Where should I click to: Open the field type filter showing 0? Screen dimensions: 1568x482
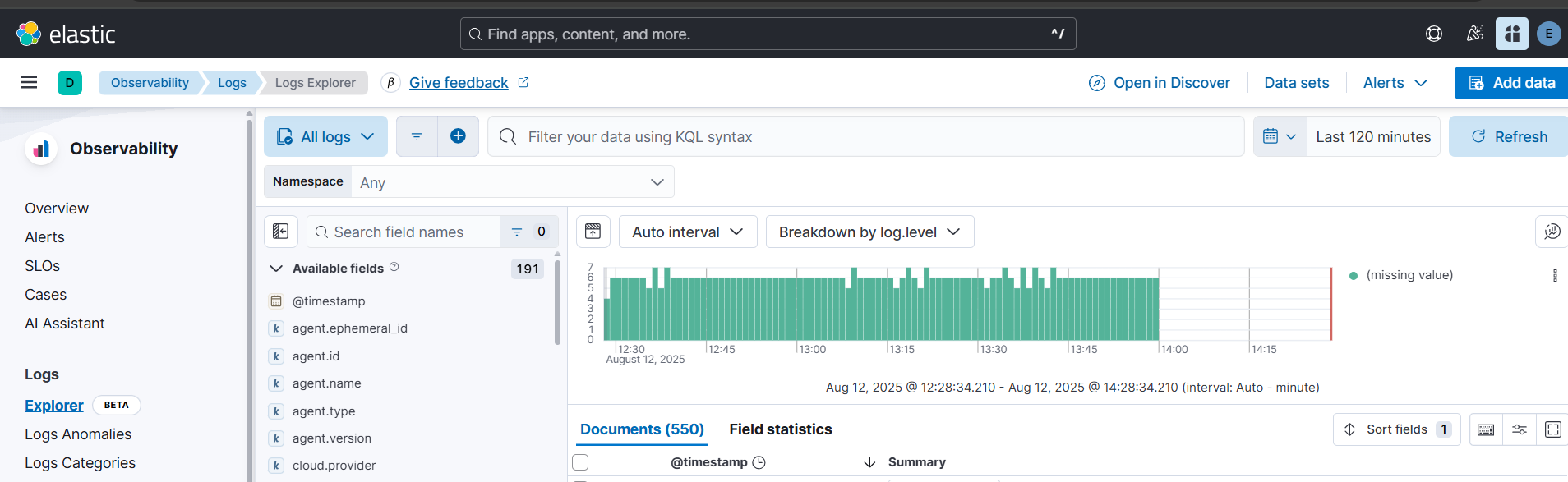(529, 232)
